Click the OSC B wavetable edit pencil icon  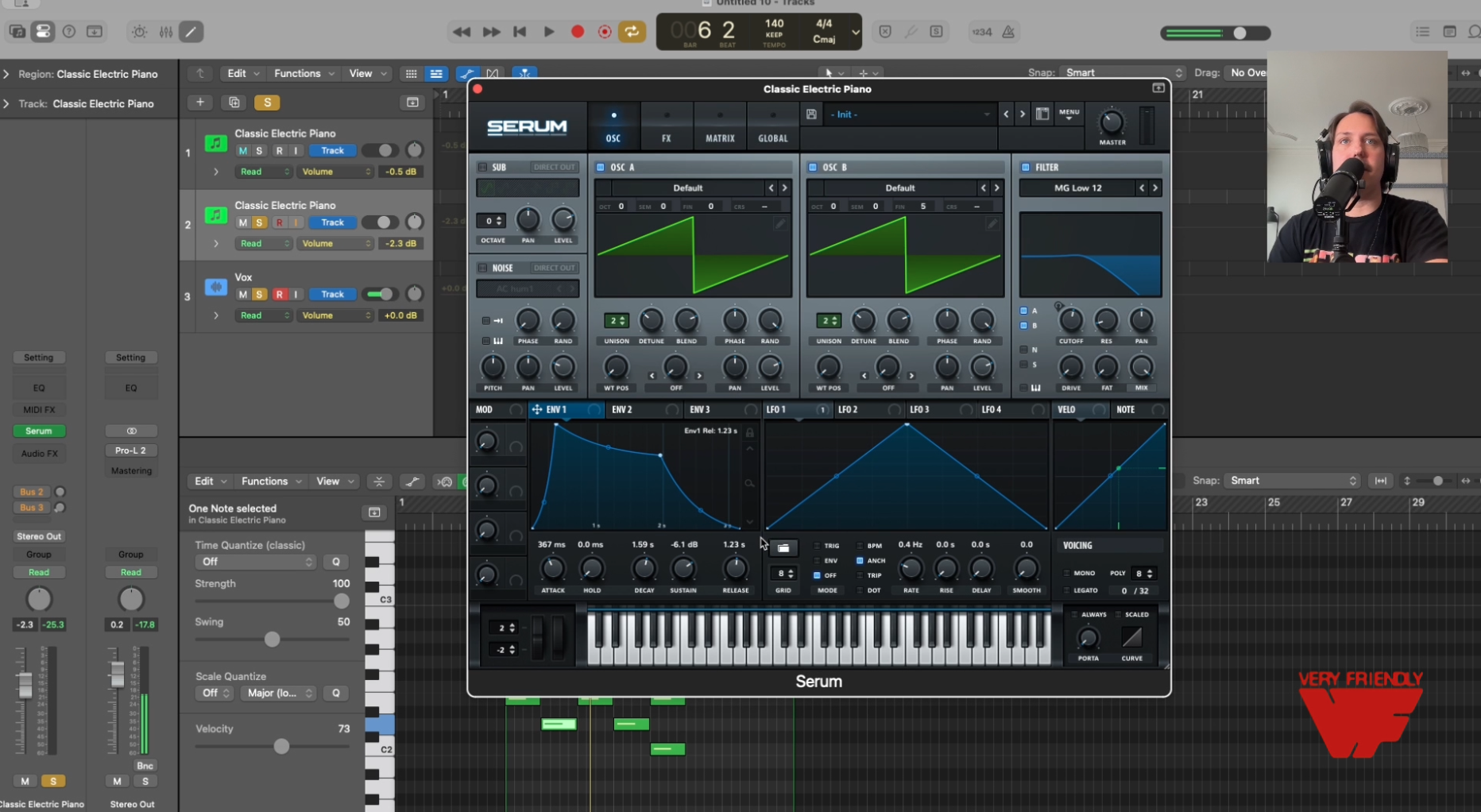coord(992,224)
